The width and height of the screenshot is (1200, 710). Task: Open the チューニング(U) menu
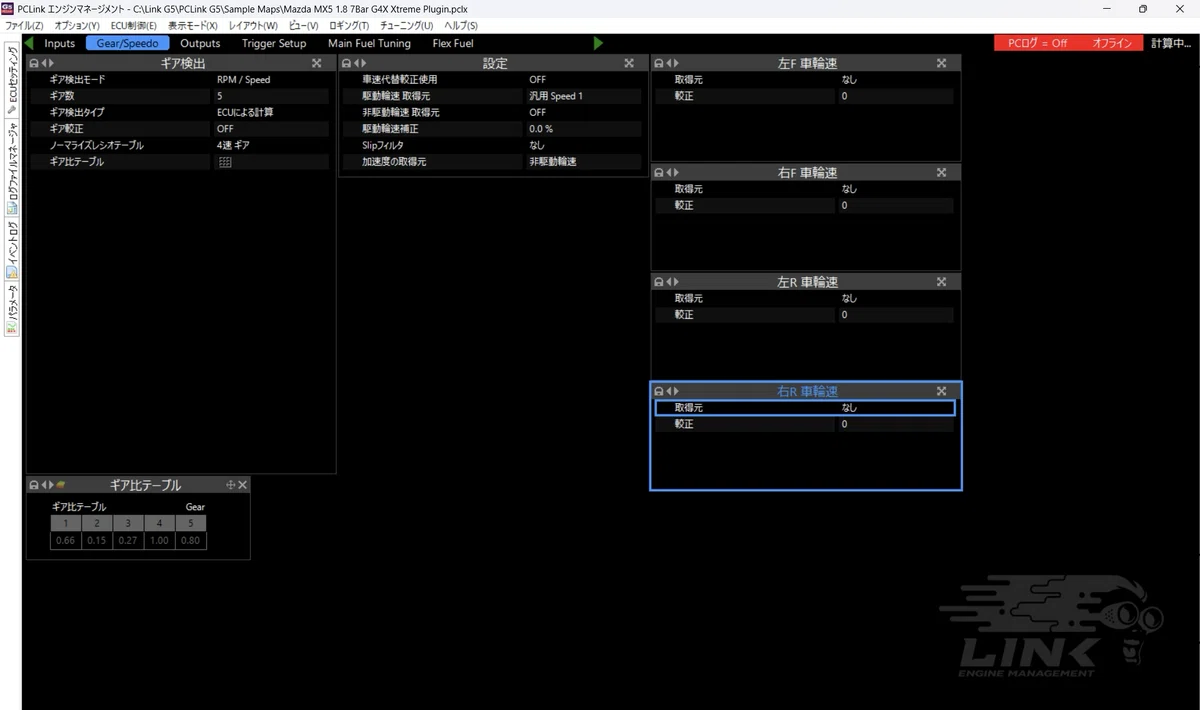click(x=406, y=25)
